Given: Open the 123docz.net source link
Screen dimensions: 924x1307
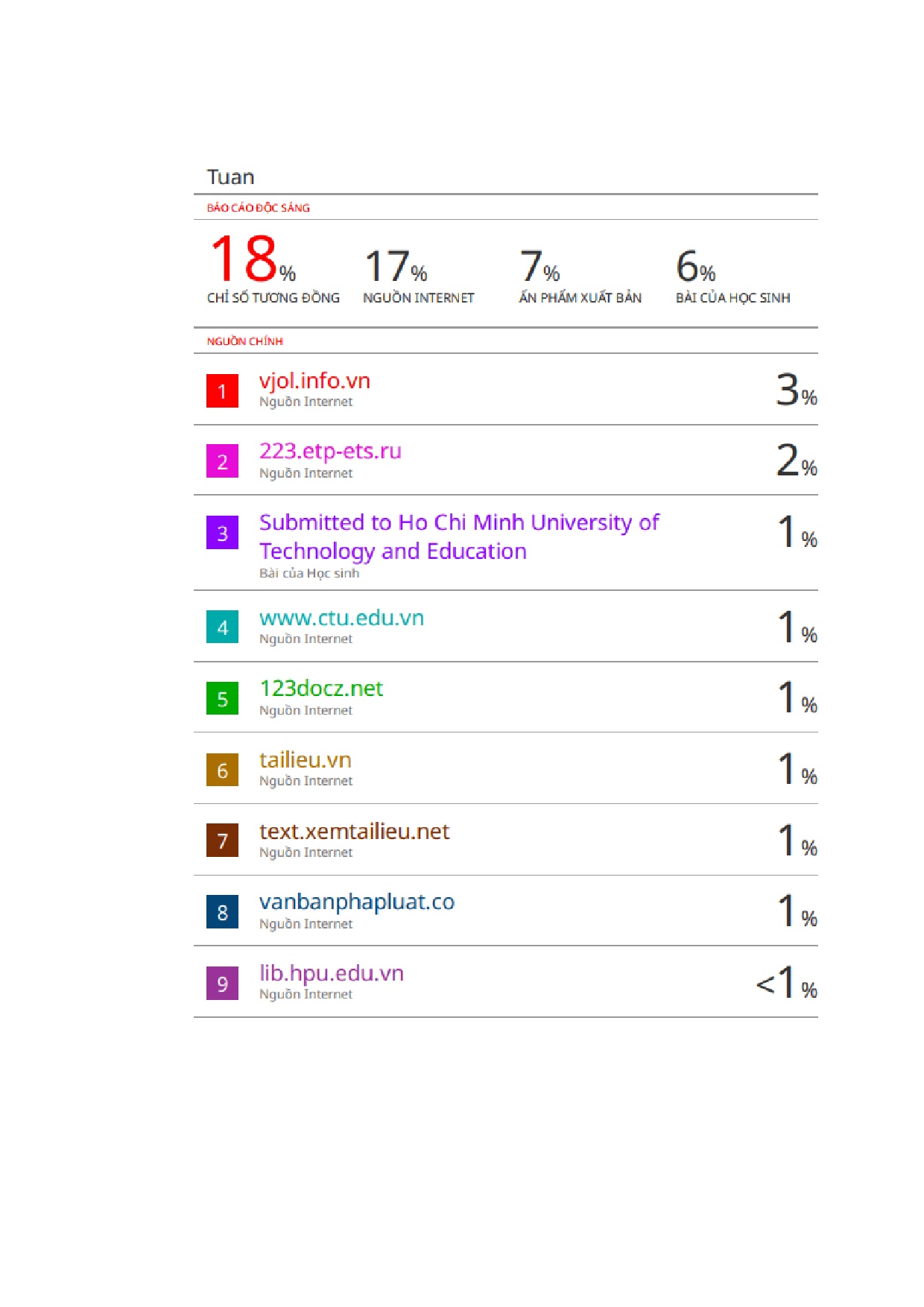Looking at the screenshot, I should 321,689.
